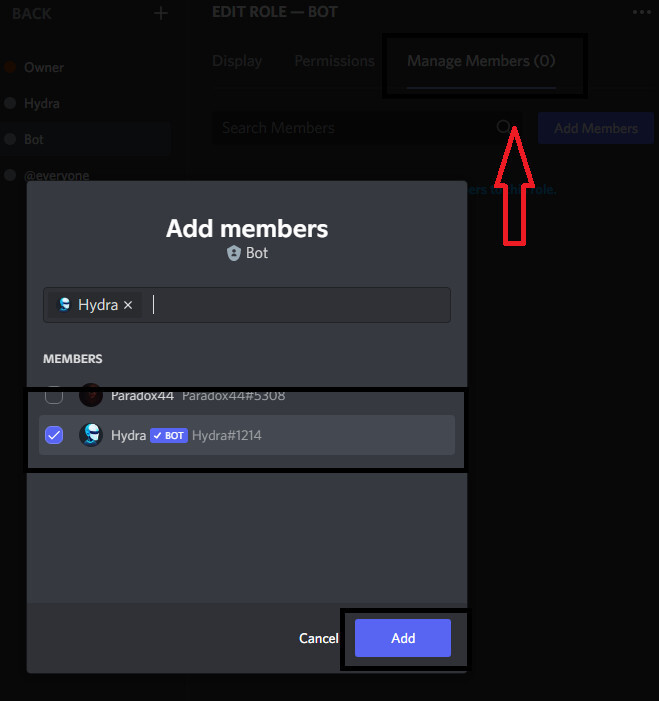Open the Manage Members tab
Viewport: 659px width, 701px height.
point(481,61)
